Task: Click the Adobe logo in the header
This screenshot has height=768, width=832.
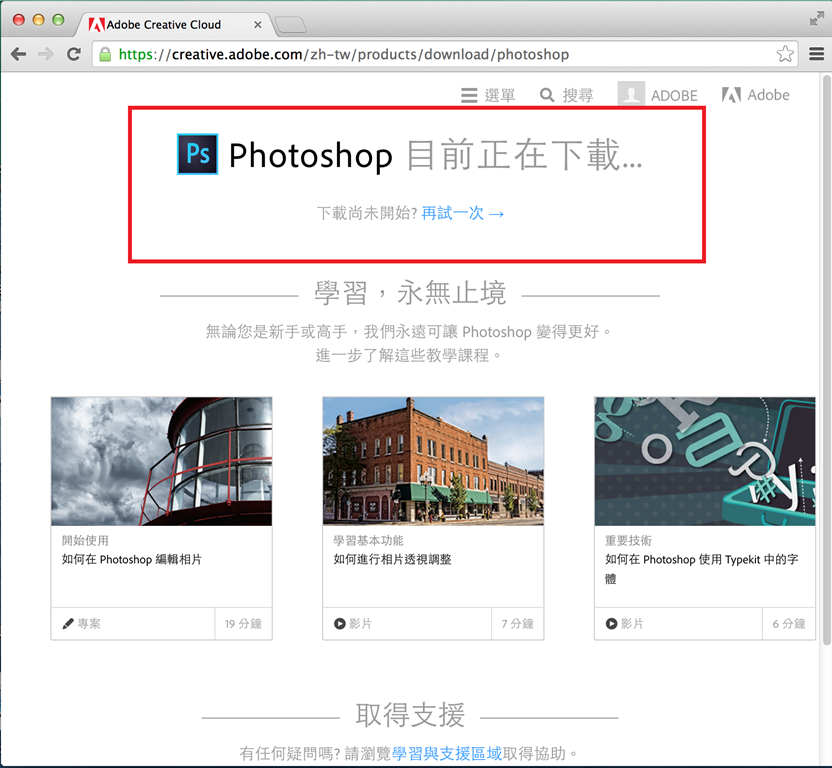Action: 756,95
